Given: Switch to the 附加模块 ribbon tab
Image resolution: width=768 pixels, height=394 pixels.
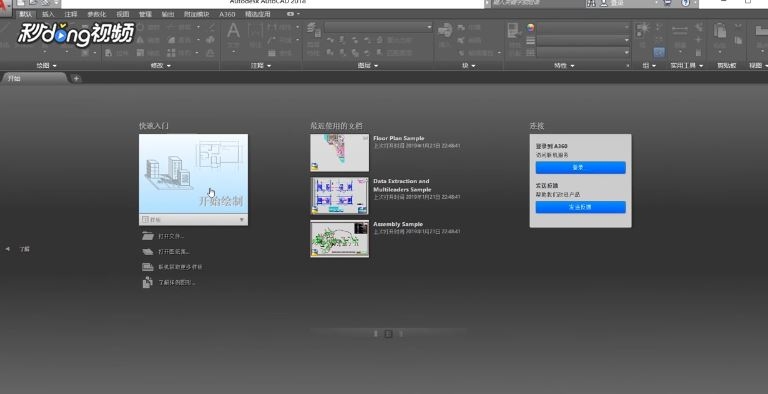Looking at the screenshot, I should pyautogui.click(x=196, y=14).
